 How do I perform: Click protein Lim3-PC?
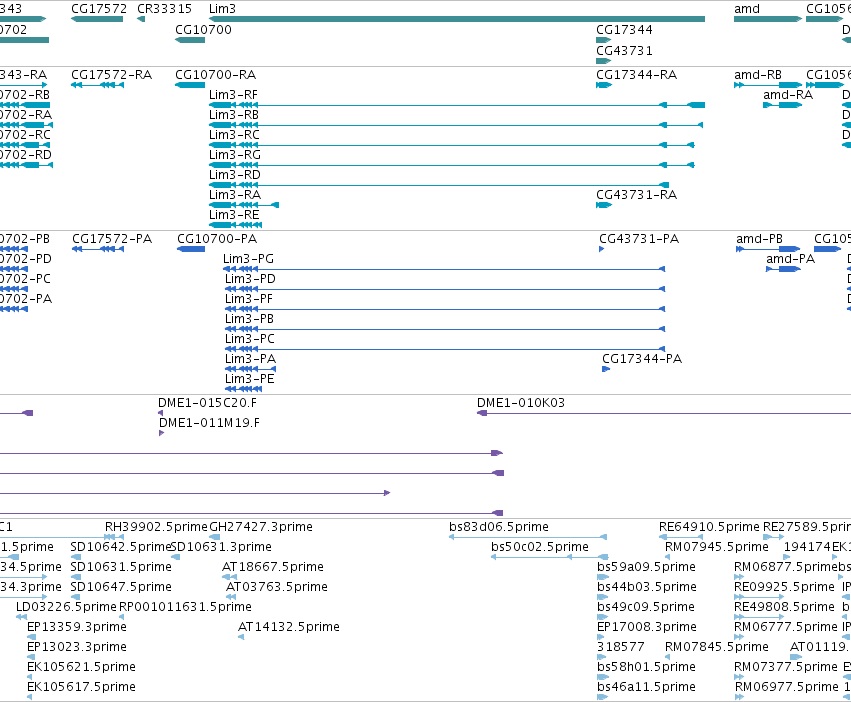pyautogui.click(x=250, y=339)
